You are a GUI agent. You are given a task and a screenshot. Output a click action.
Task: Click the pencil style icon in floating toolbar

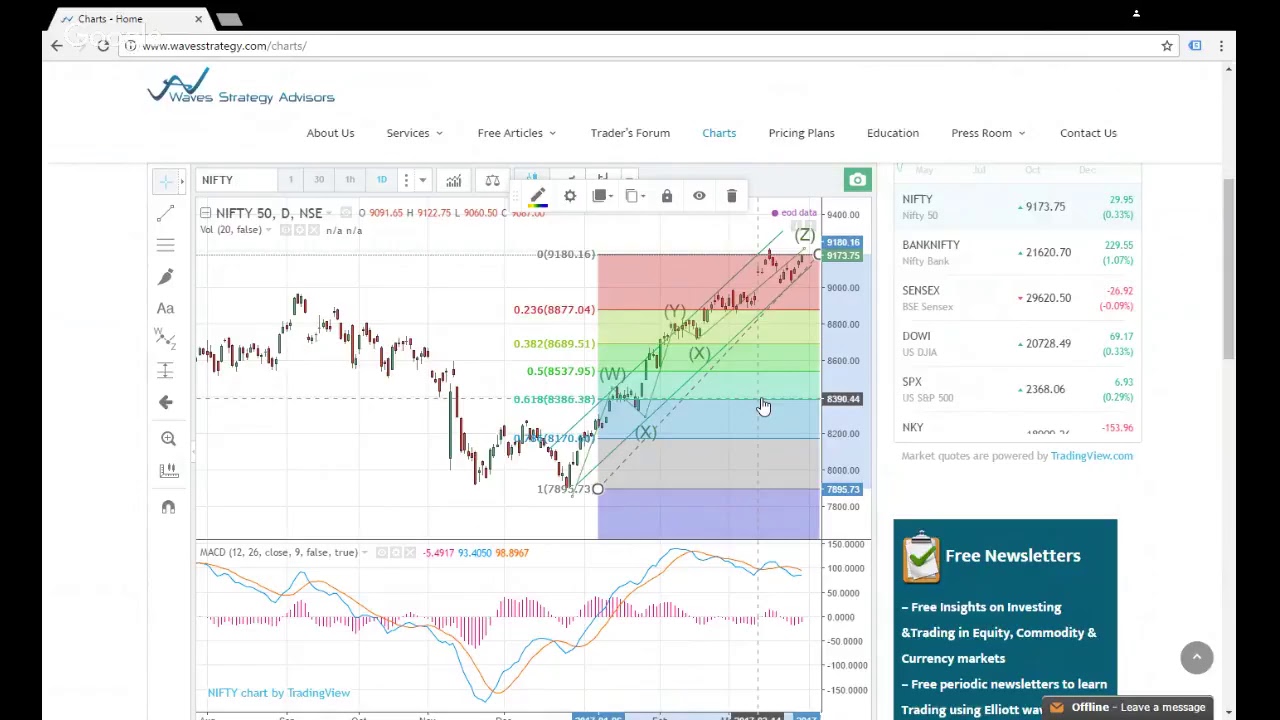pyautogui.click(x=538, y=194)
